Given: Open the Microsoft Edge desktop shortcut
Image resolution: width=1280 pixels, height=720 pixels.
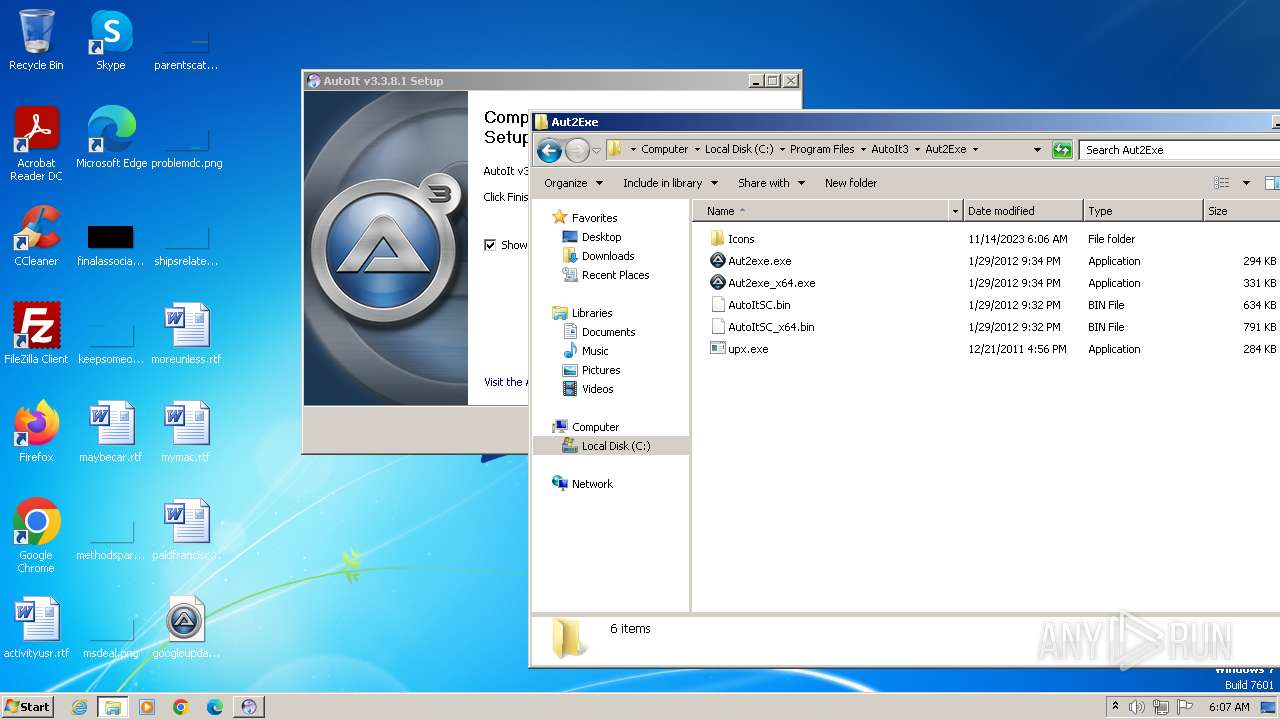Looking at the screenshot, I should pyautogui.click(x=111, y=138).
